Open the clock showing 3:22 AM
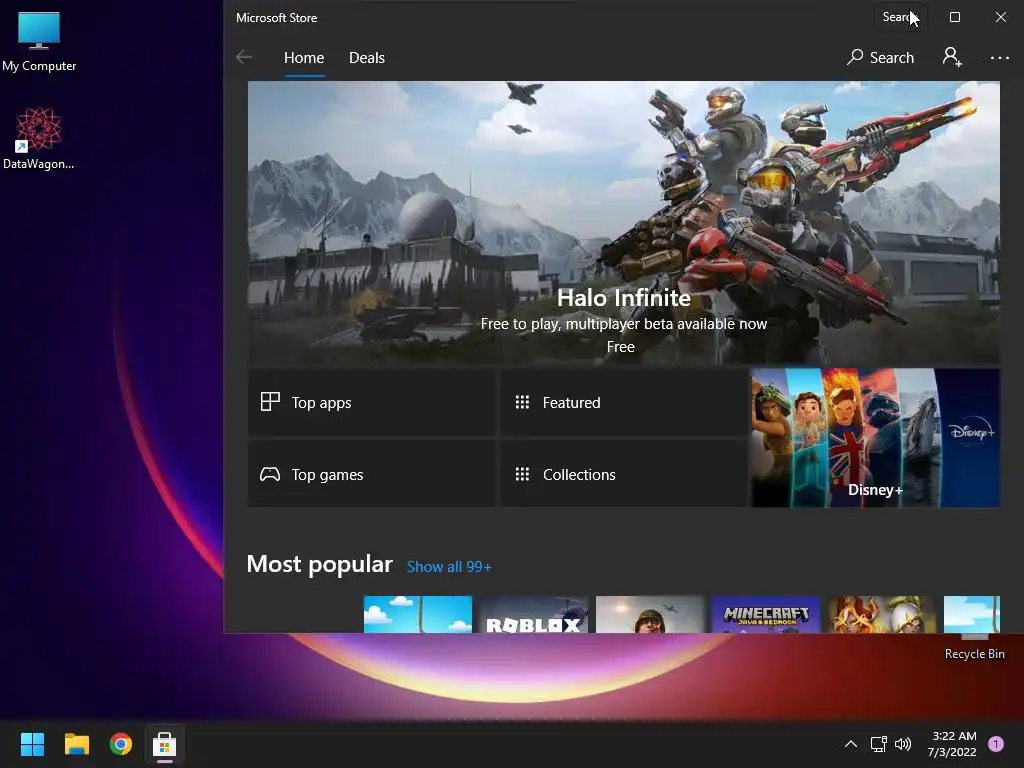Screen dimensions: 1024x768 [x=952, y=744]
